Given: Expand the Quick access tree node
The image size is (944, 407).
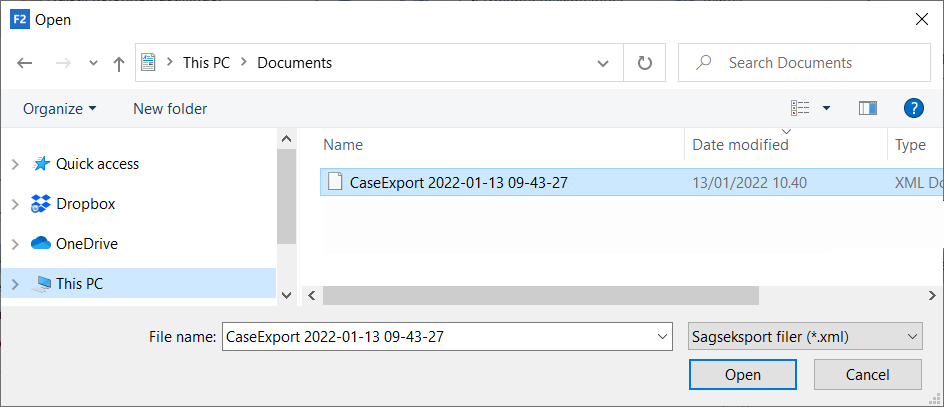Looking at the screenshot, I should pyautogui.click(x=14, y=164).
